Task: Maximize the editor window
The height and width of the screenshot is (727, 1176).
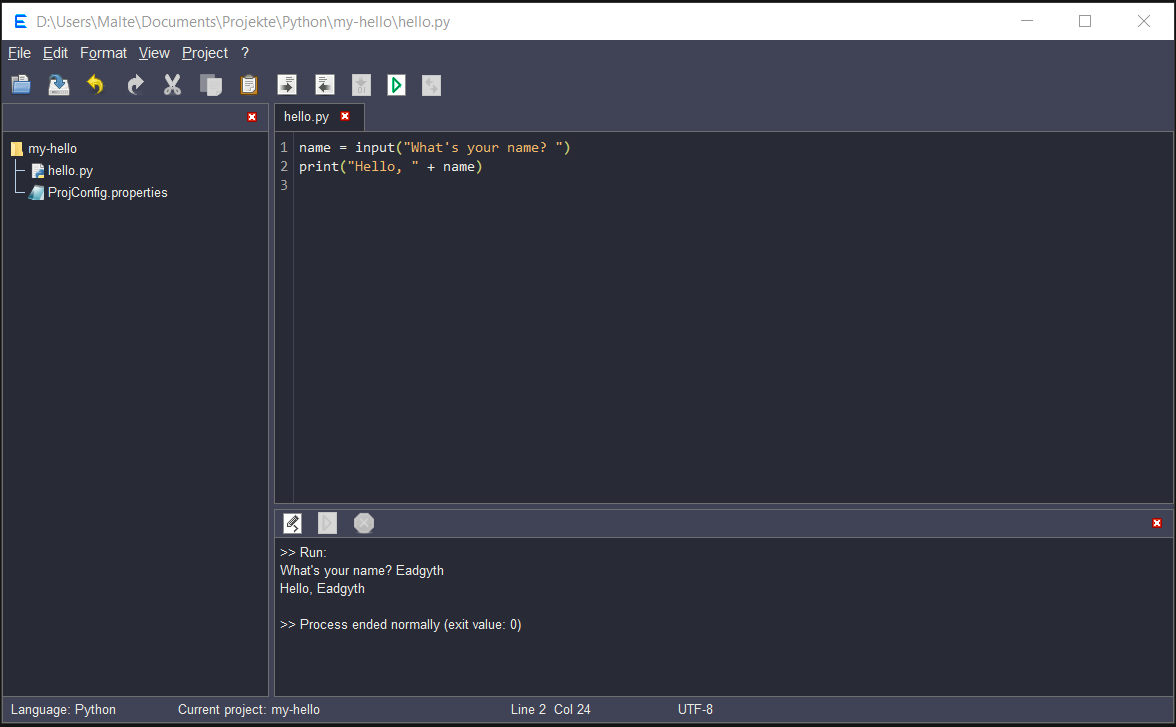Action: click(x=1084, y=21)
